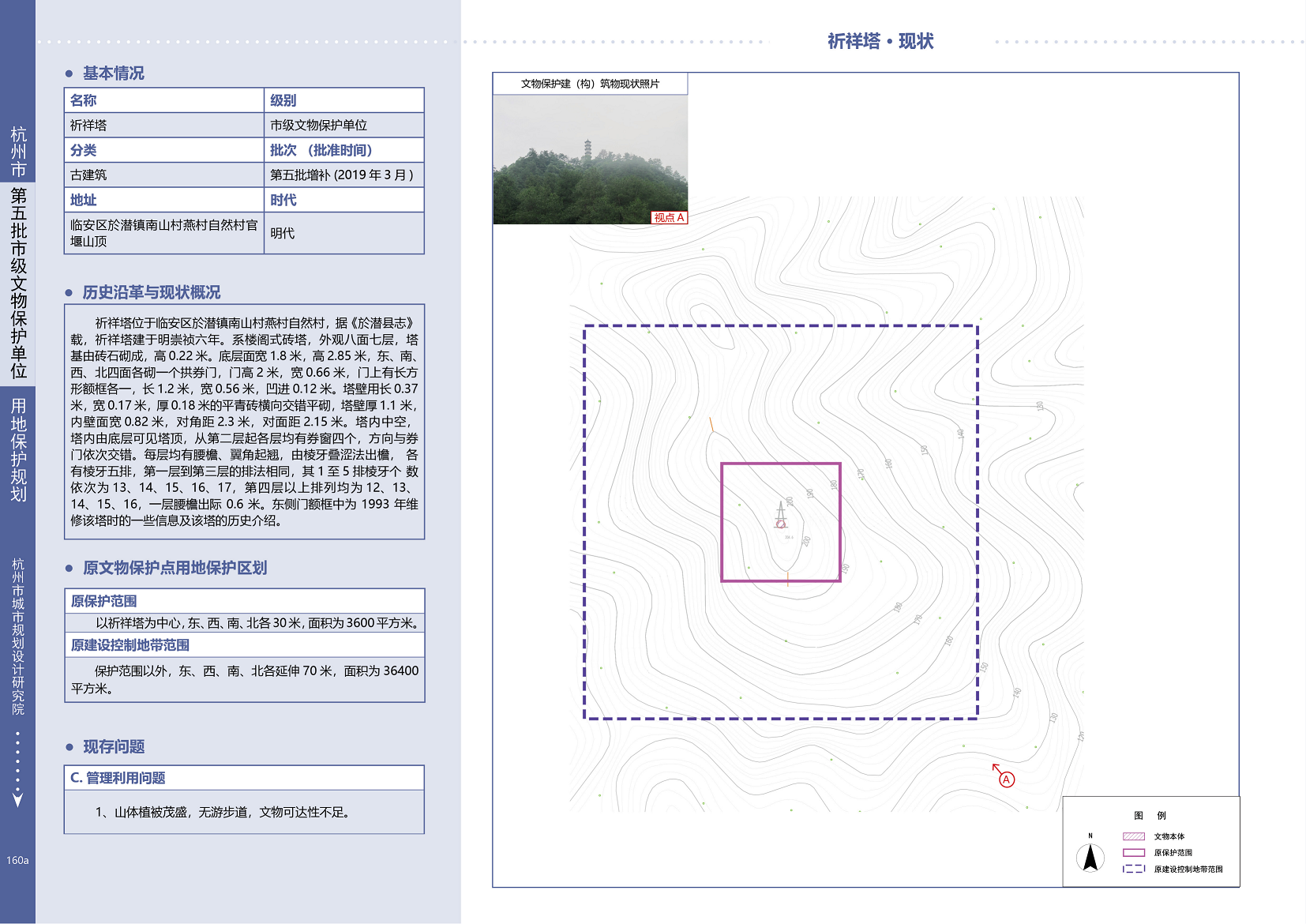Click the 图例 legend title
Image resolution: width=1306 pixels, height=924 pixels.
(1150, 816)
